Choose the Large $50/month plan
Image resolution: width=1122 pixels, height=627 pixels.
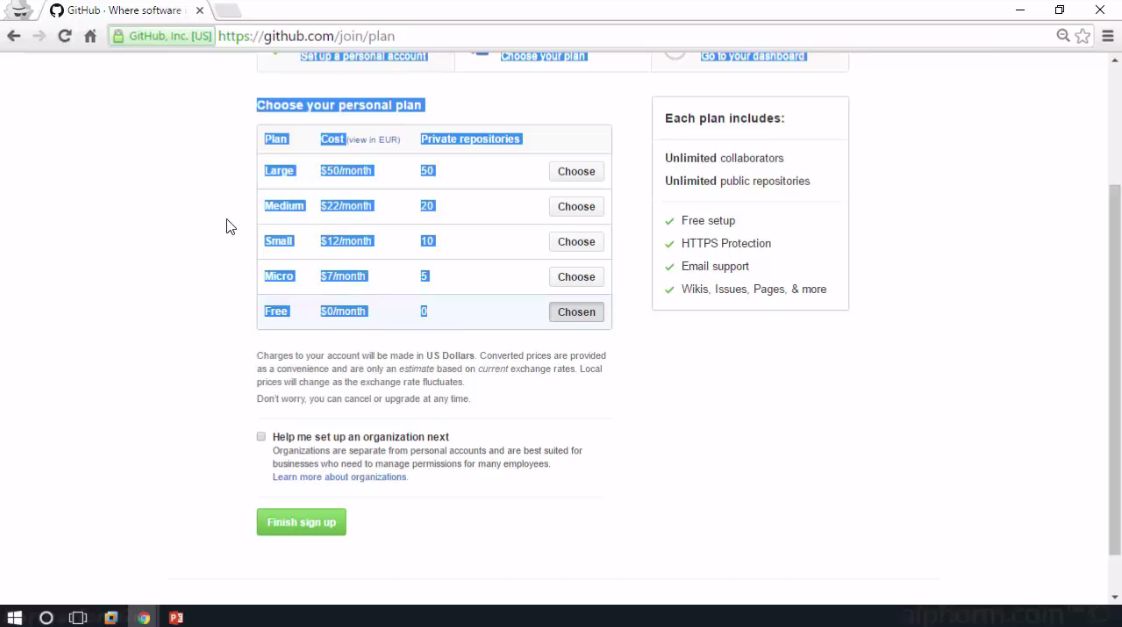click(576, 172)
